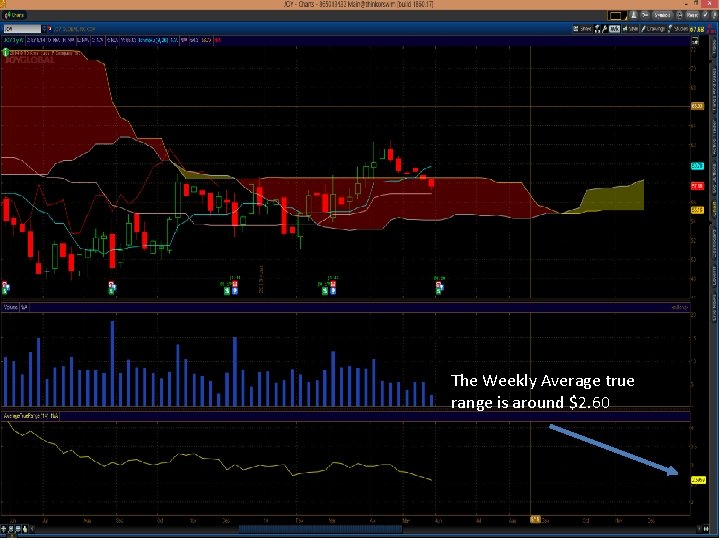This screenshot has width=720, height=540.
Task: Click the link icon beside the flask
Action: (645, 15)
